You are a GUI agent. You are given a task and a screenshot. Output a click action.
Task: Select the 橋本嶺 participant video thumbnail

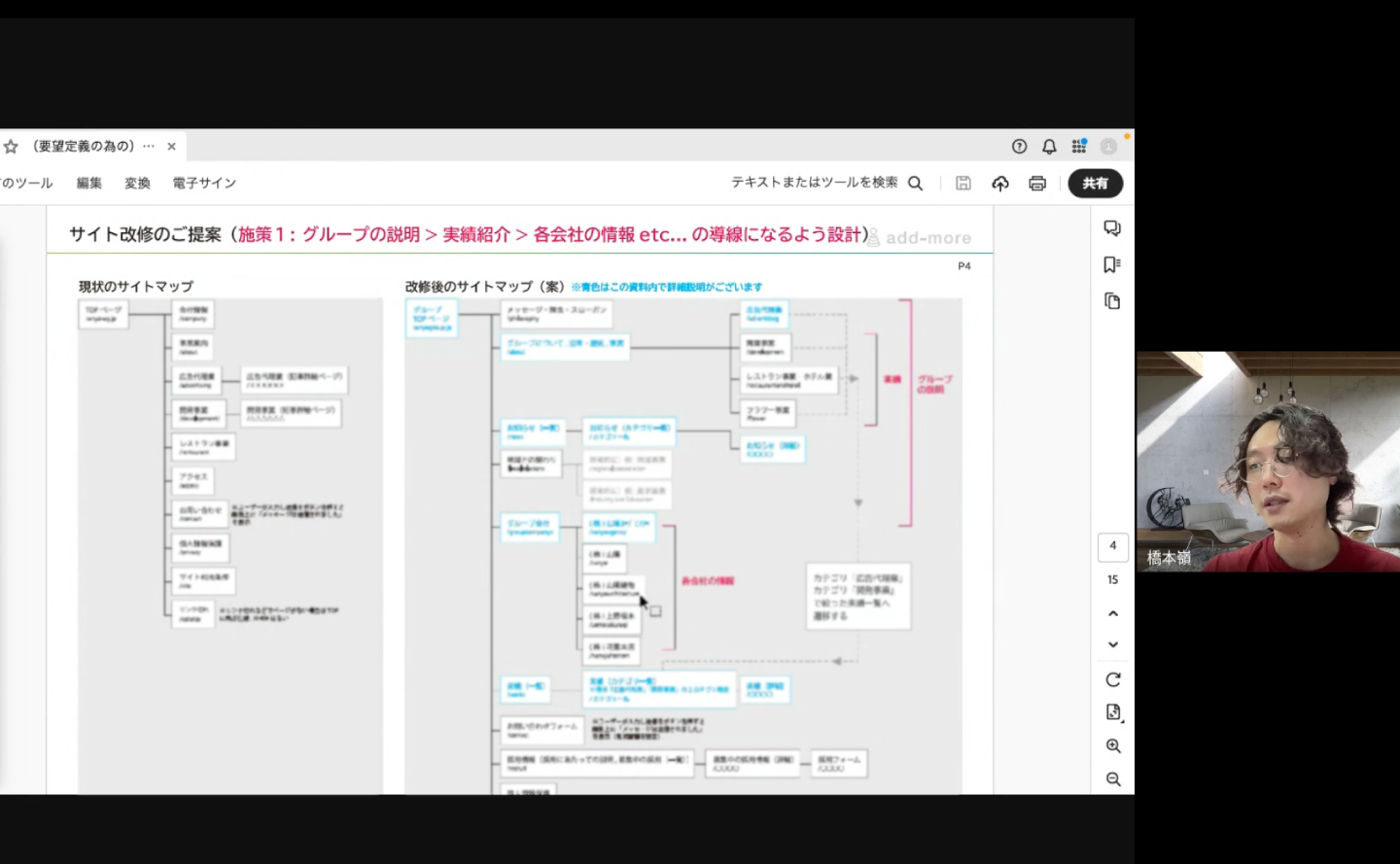pos(1268,462)
